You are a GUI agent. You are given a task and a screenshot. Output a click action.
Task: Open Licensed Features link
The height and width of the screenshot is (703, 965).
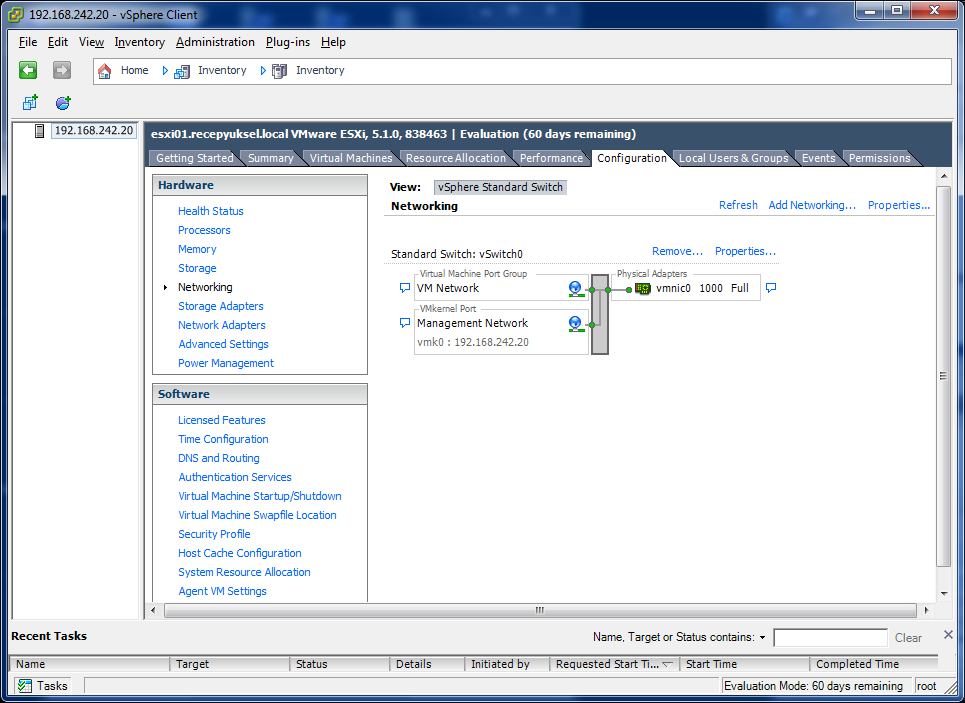point(222,420)
